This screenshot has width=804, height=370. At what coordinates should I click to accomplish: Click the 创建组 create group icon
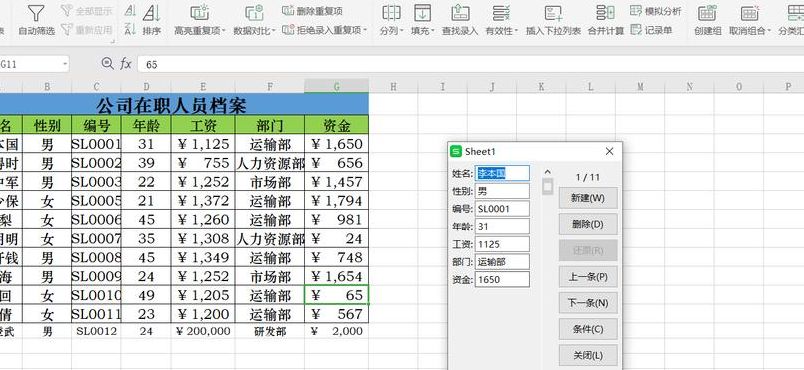click(708, 12)
